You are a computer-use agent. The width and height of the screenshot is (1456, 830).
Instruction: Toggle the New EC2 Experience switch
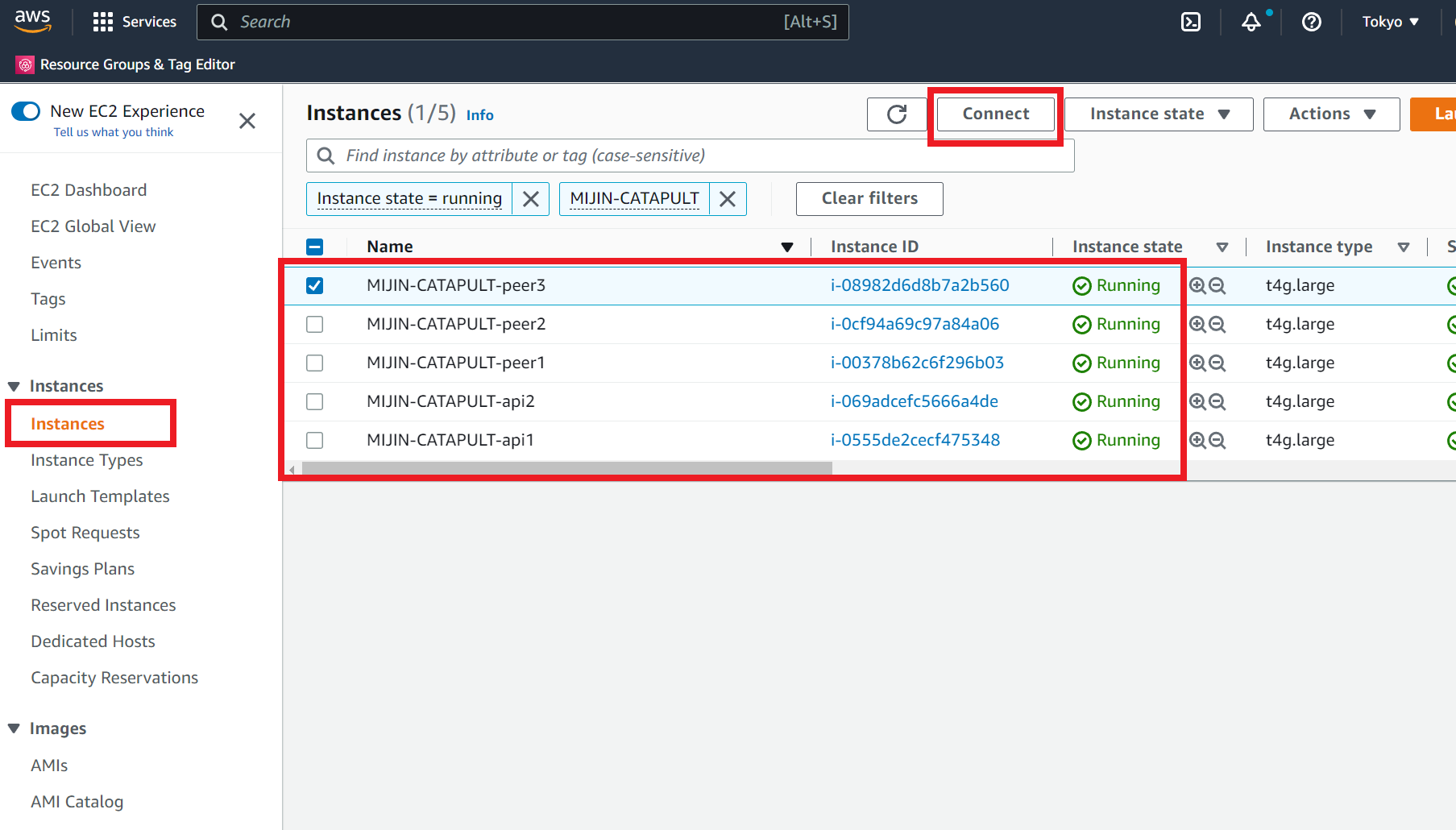pyautogui.click(x=26, y=111)
